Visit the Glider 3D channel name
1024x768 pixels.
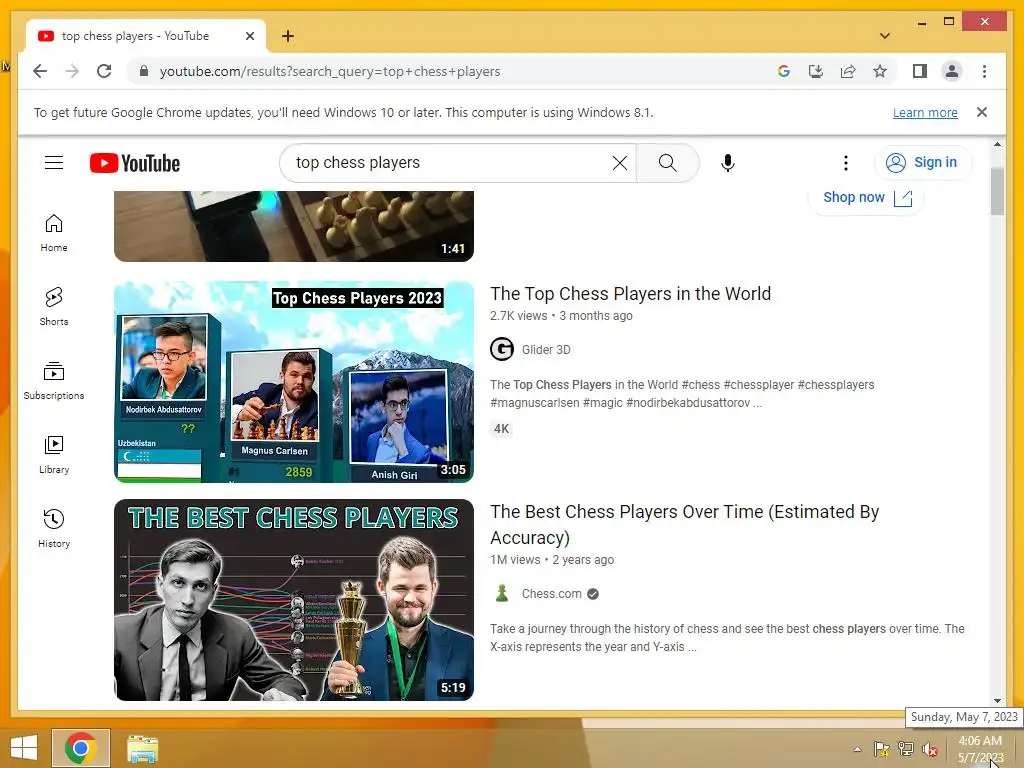coord(546,350)
